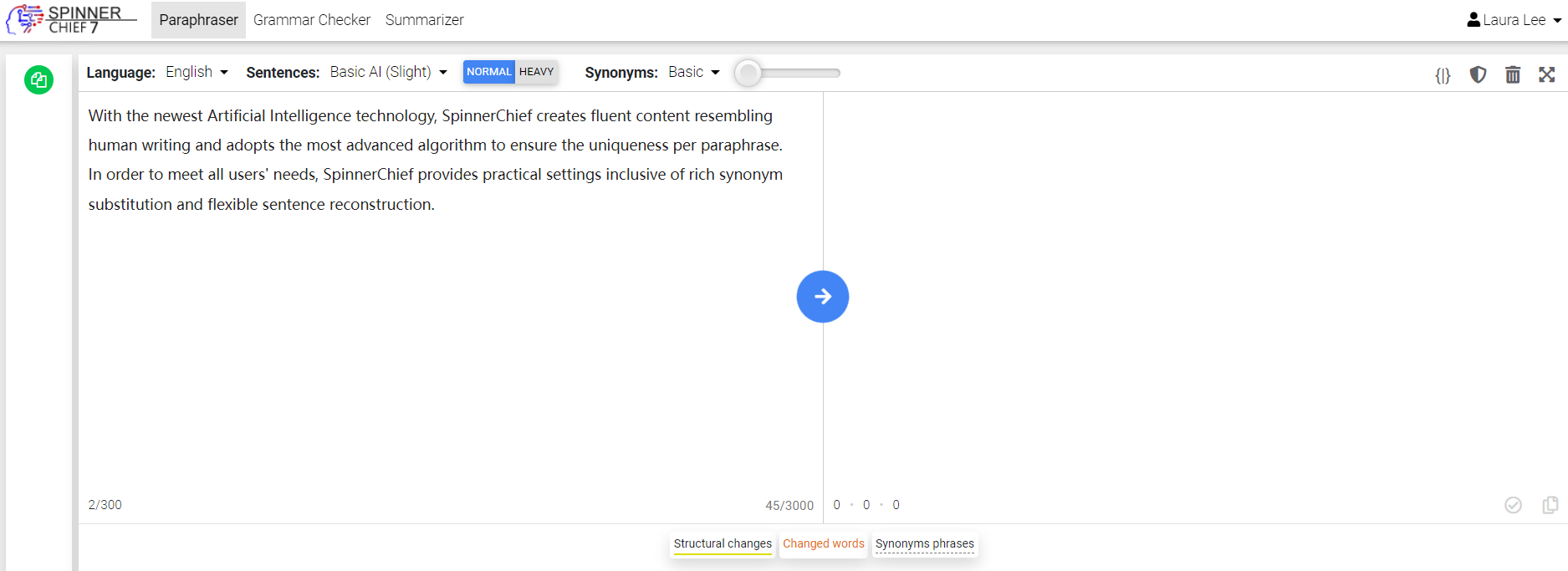This screenshot has width=1568, height=571.
Task: Click the 2/300 usage counter
Action: (105, 505)
